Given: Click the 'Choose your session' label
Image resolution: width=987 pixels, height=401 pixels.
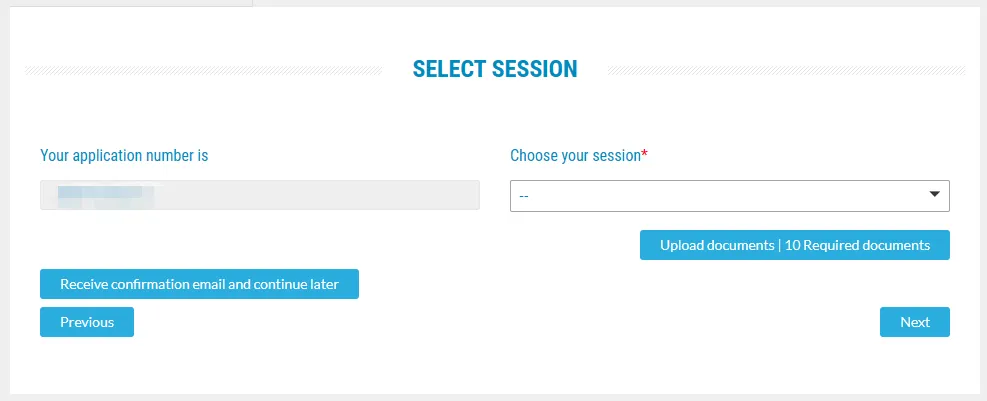Looking at the screenshot, I should (575, 156).
